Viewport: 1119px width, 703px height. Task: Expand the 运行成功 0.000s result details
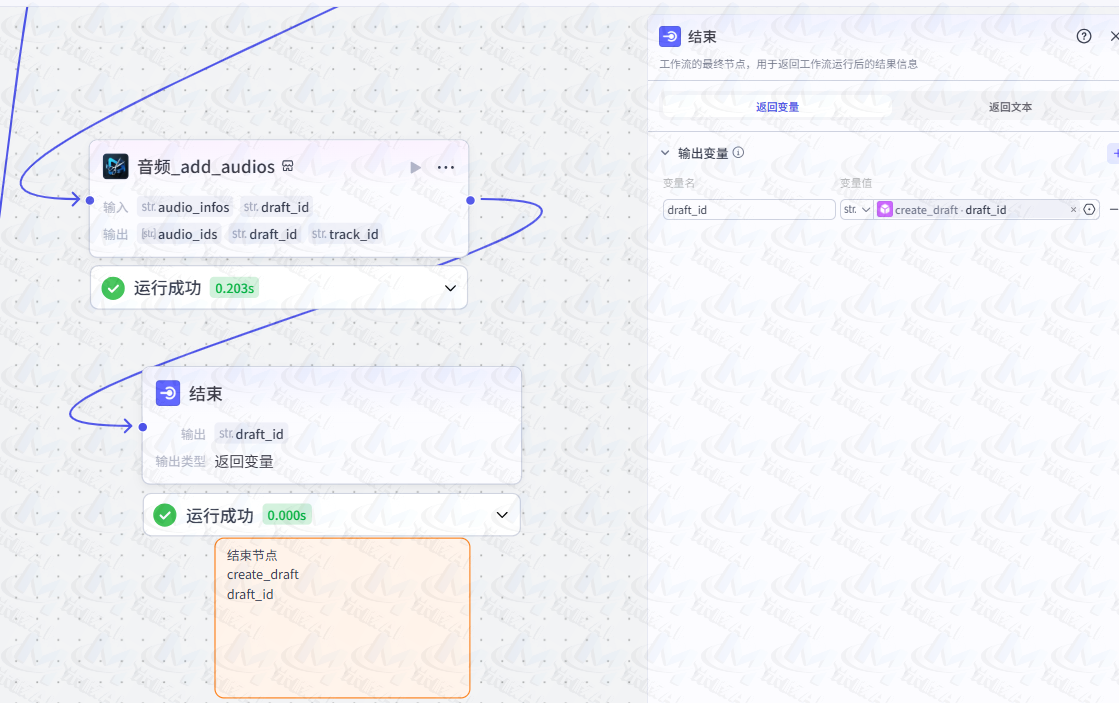(x=501, y=514)
